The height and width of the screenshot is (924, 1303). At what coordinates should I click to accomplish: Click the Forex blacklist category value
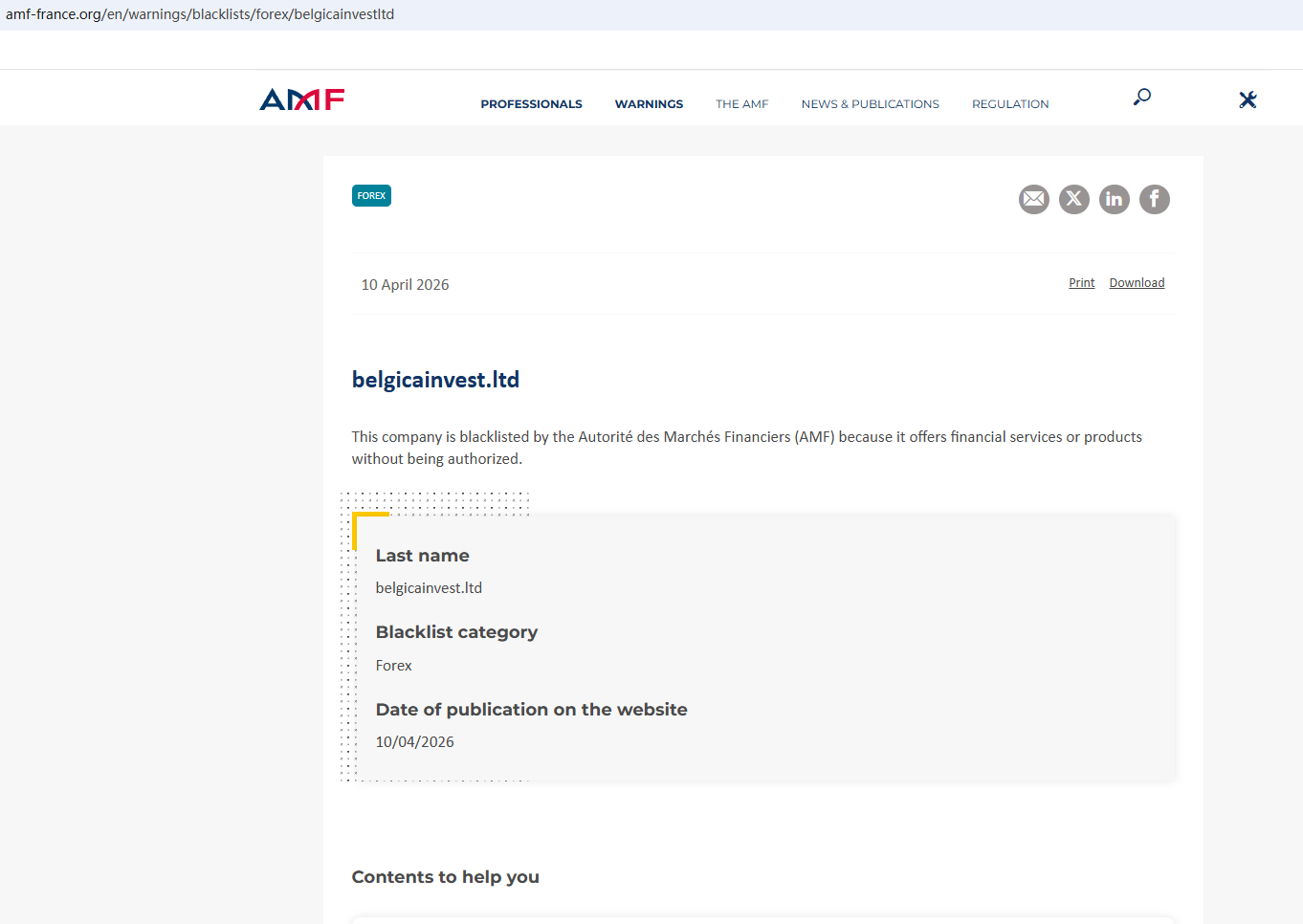click(x=393, y=666)
